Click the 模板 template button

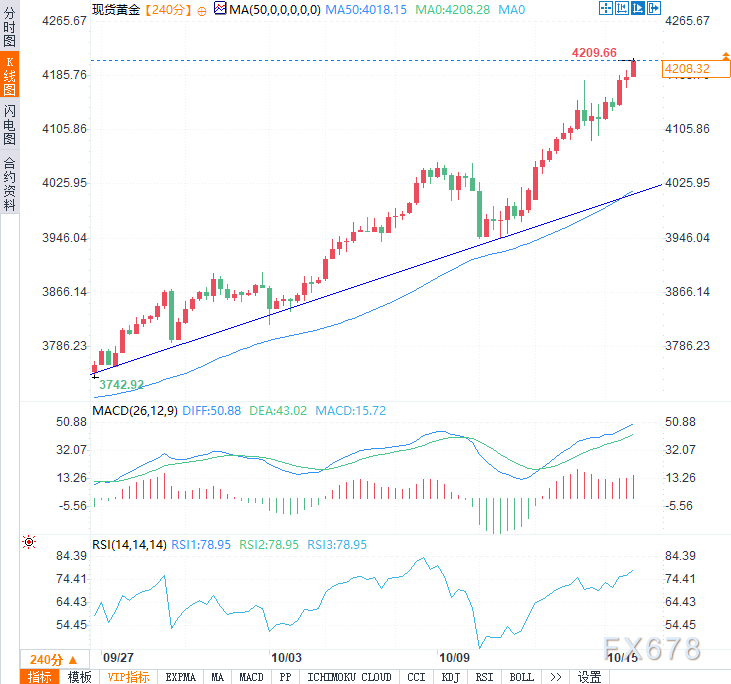79,677
